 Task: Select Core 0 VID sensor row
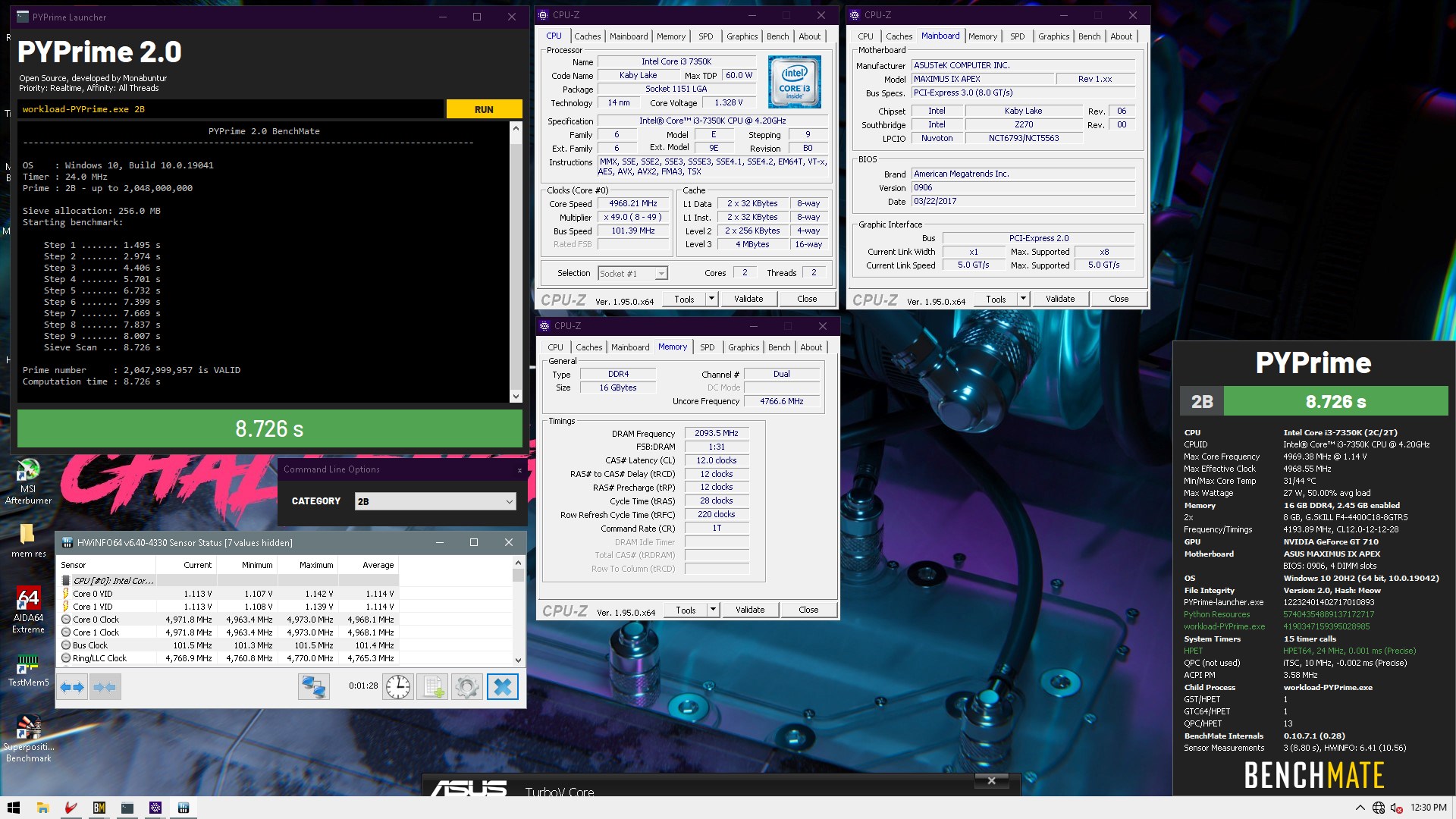coord(228,594)
